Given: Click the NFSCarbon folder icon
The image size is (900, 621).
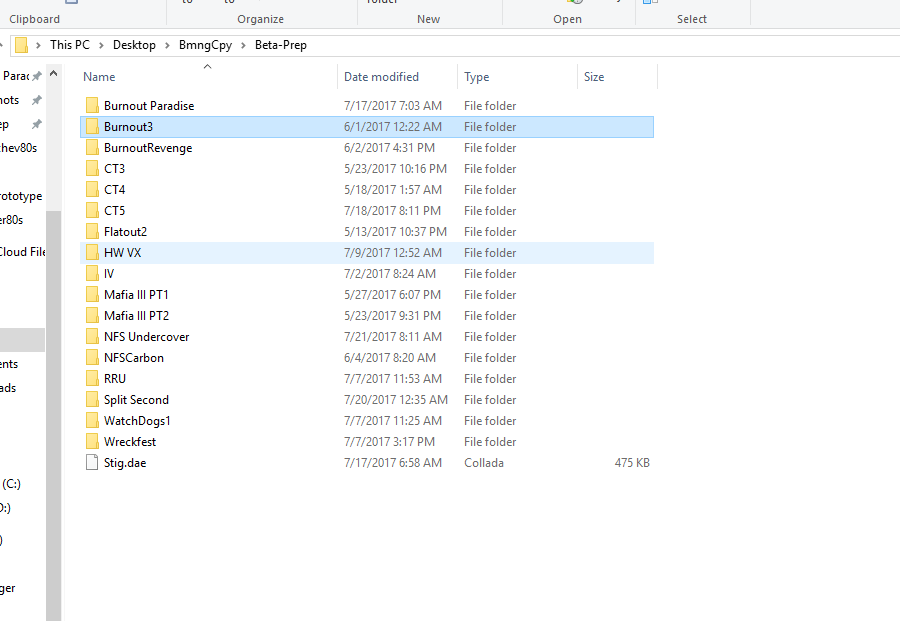Looking at the screenshot, I should 92,358.
